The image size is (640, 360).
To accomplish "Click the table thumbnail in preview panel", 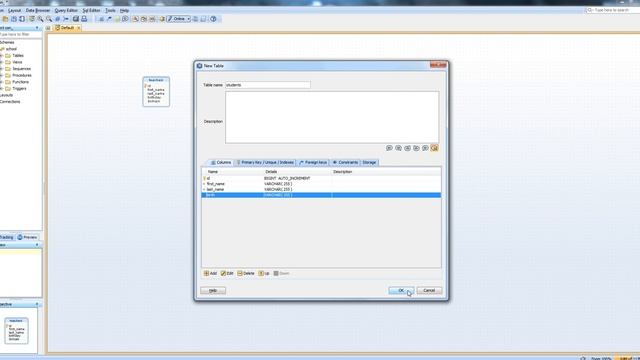I will (x=16, y=331).
